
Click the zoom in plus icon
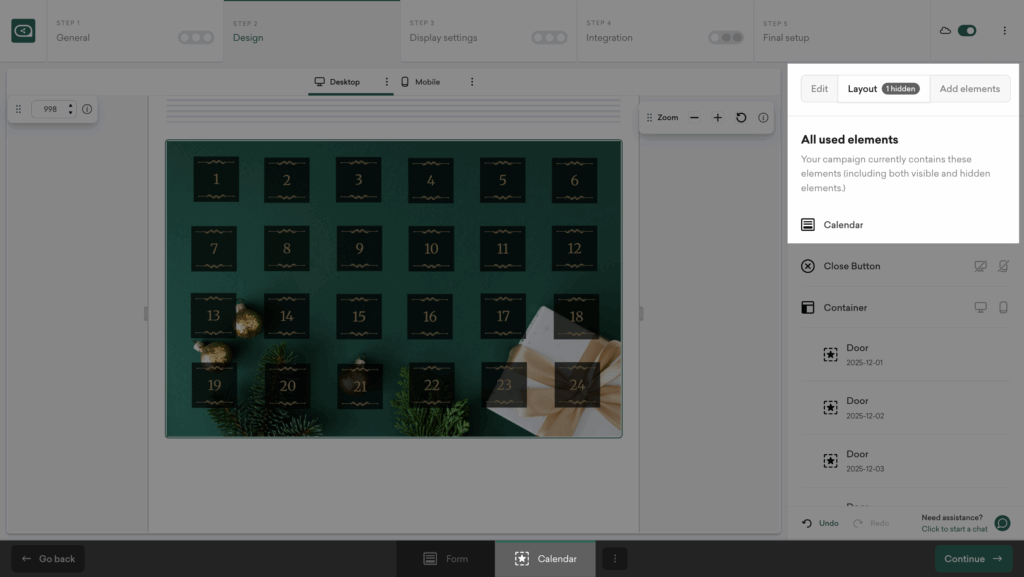717,118
